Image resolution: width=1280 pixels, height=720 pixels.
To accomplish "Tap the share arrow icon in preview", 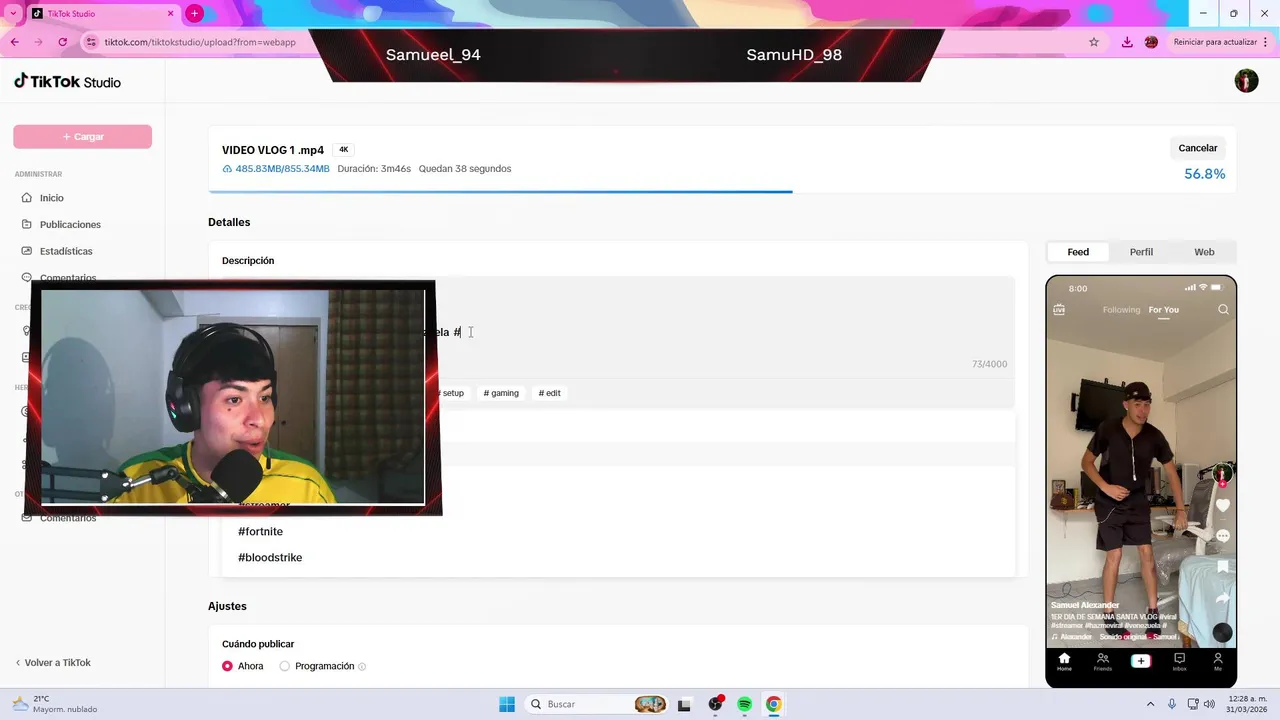I will (1222, 598).
